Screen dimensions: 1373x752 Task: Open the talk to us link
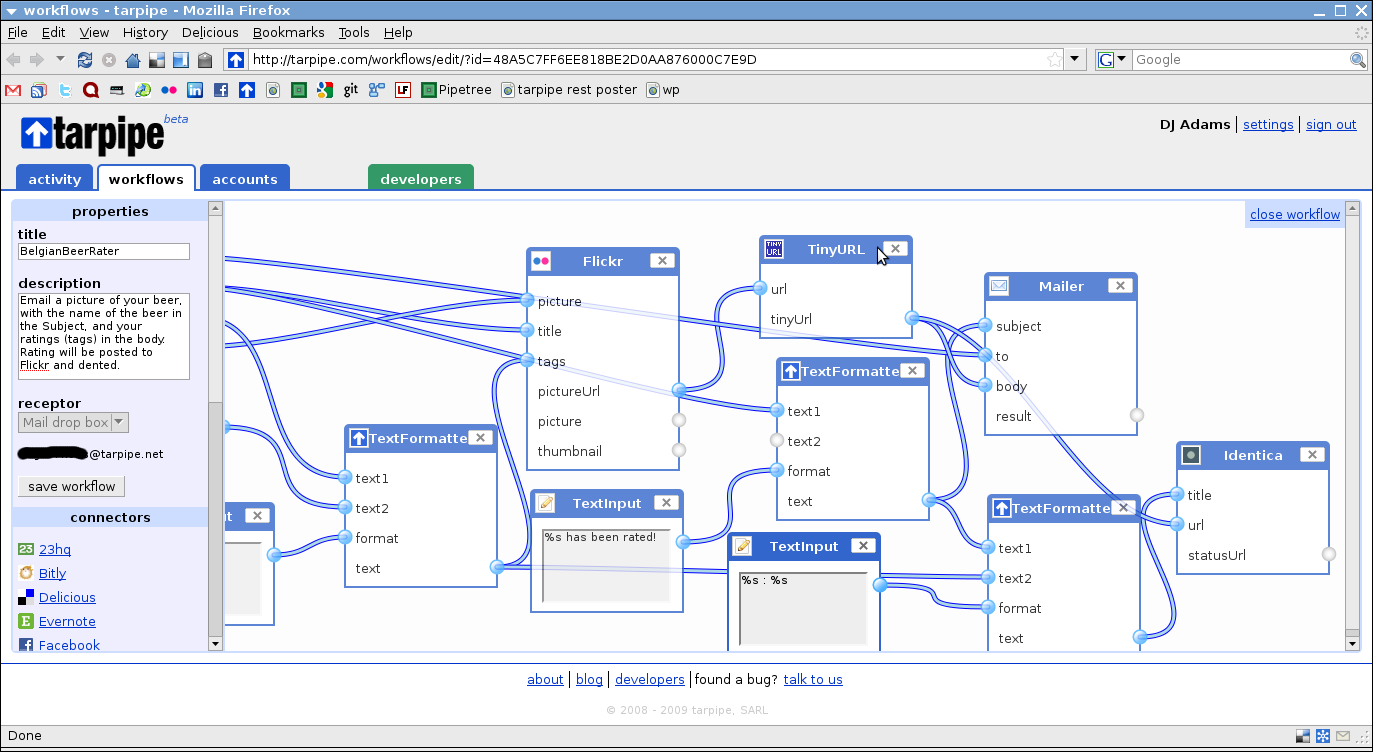[x=813, y=680]
